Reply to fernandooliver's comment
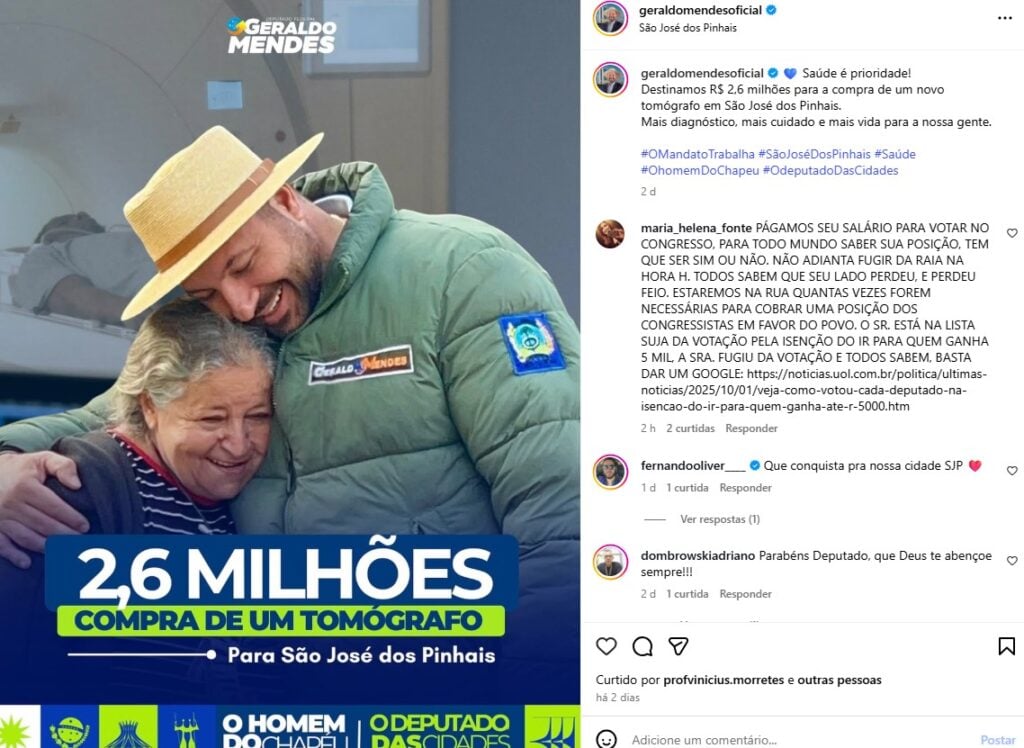1024x748 pixels. (745, 488)
